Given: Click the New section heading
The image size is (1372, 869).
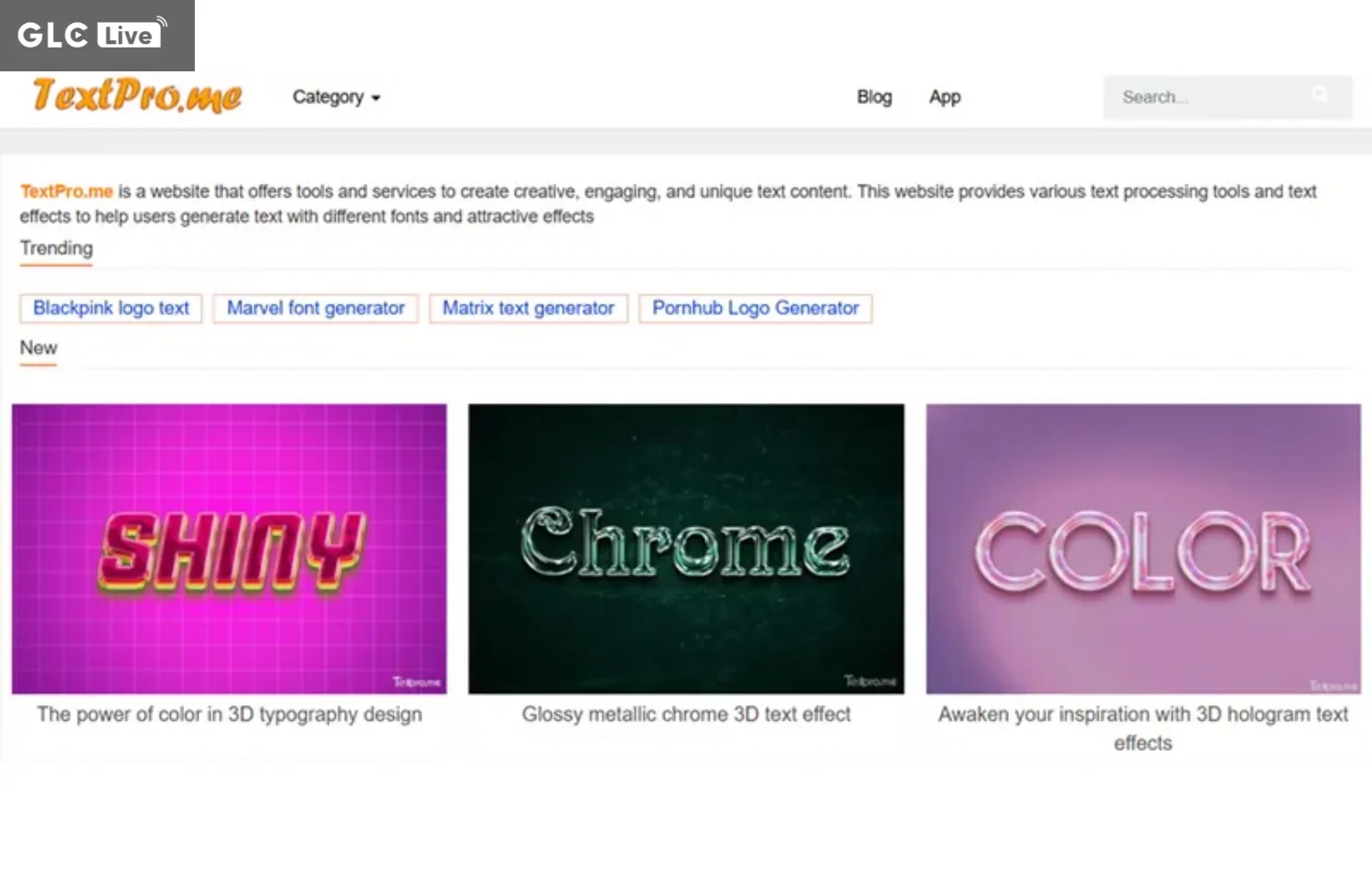Looking at the screenshot, I should coord(38,348).
